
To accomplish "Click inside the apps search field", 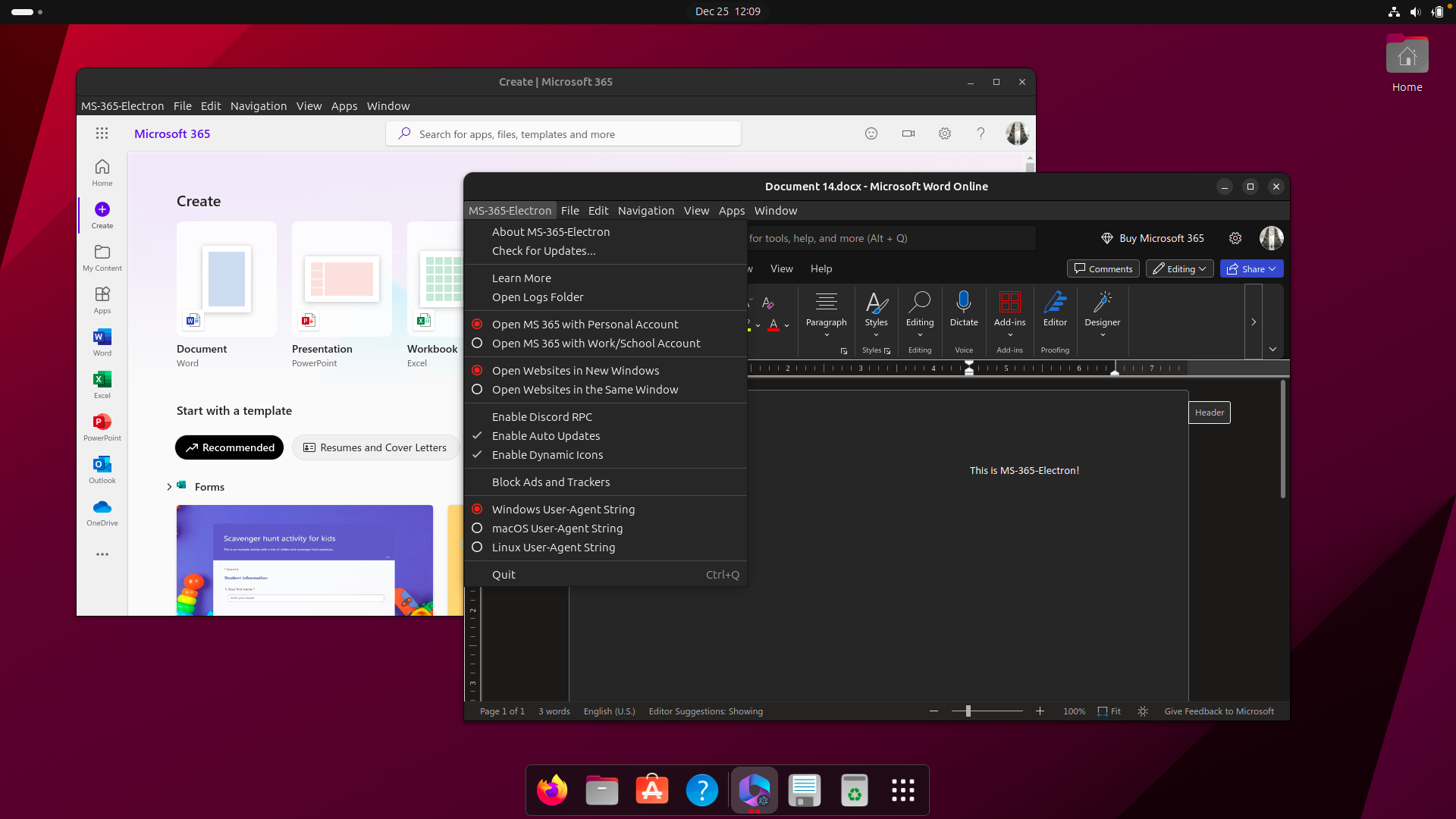I will coord(563,133).
